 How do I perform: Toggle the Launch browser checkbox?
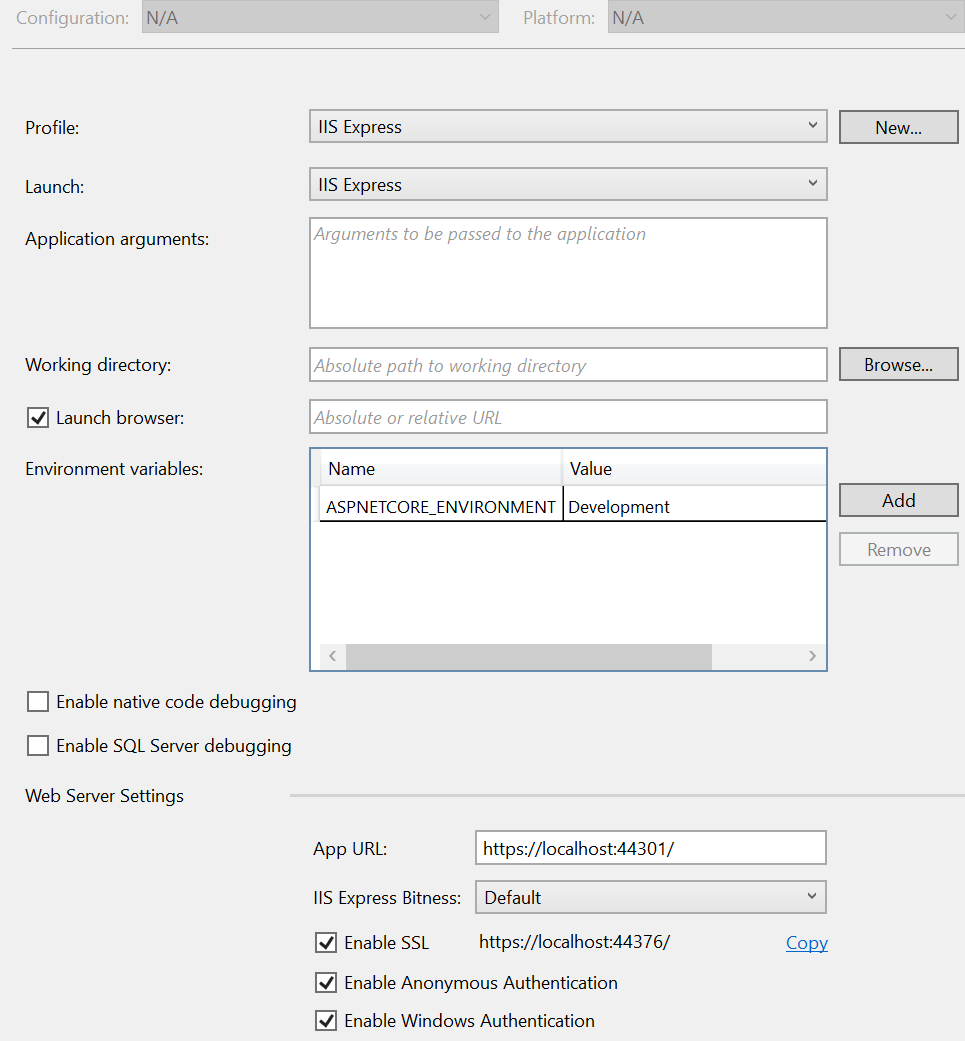pyautogui.click(x=38, y=418)
